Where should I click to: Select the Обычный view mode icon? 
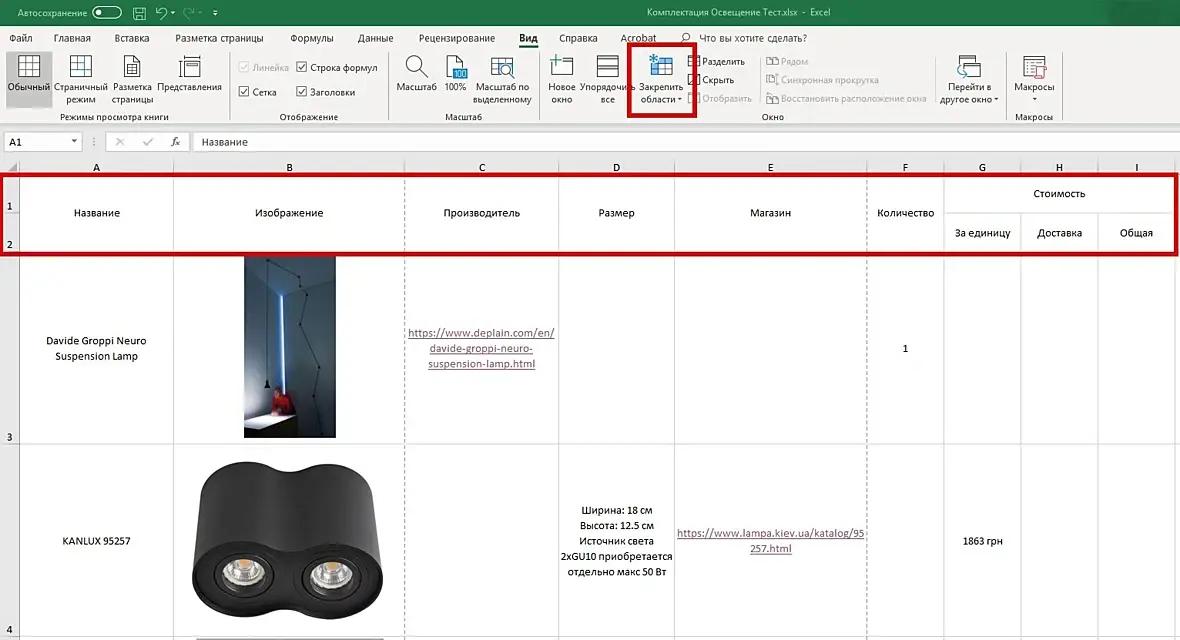pyautogui.click(x=29, y=68)
